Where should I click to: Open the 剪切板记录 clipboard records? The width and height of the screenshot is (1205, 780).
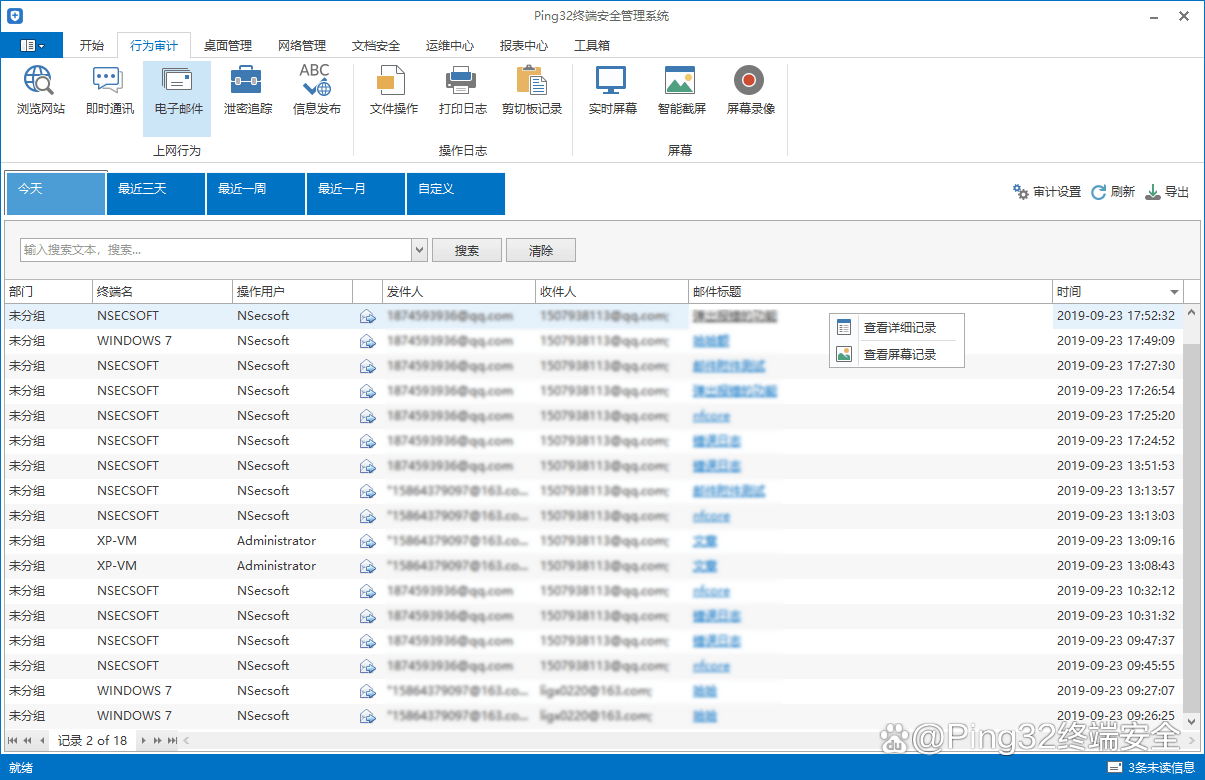coord(531,91)
